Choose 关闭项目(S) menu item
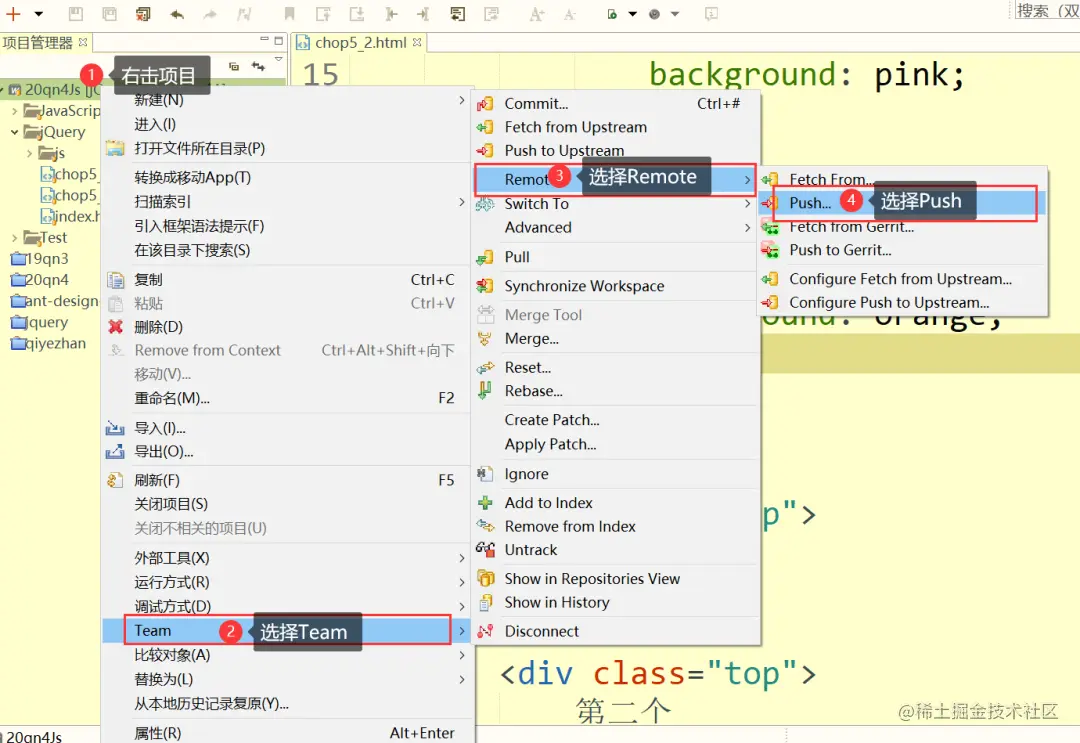 pyautogui.click(x=286, y=504)
